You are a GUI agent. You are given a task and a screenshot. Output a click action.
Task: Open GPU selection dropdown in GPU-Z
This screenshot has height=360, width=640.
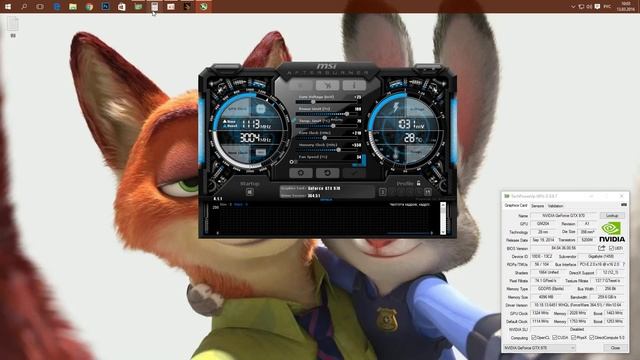pos(539,348)
